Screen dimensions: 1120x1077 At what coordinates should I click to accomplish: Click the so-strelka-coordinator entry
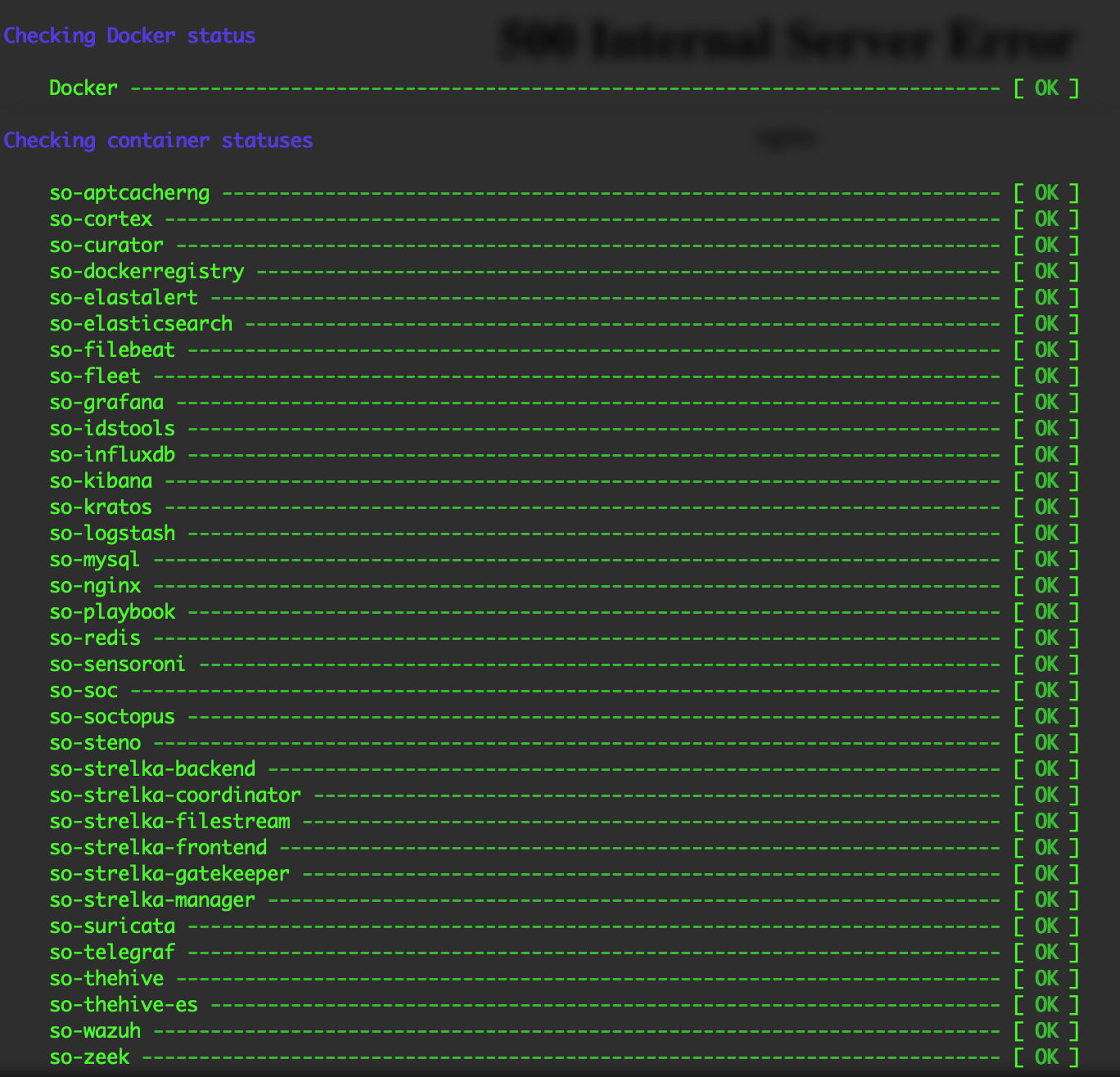pyautogui.click(x=175, y=795)
